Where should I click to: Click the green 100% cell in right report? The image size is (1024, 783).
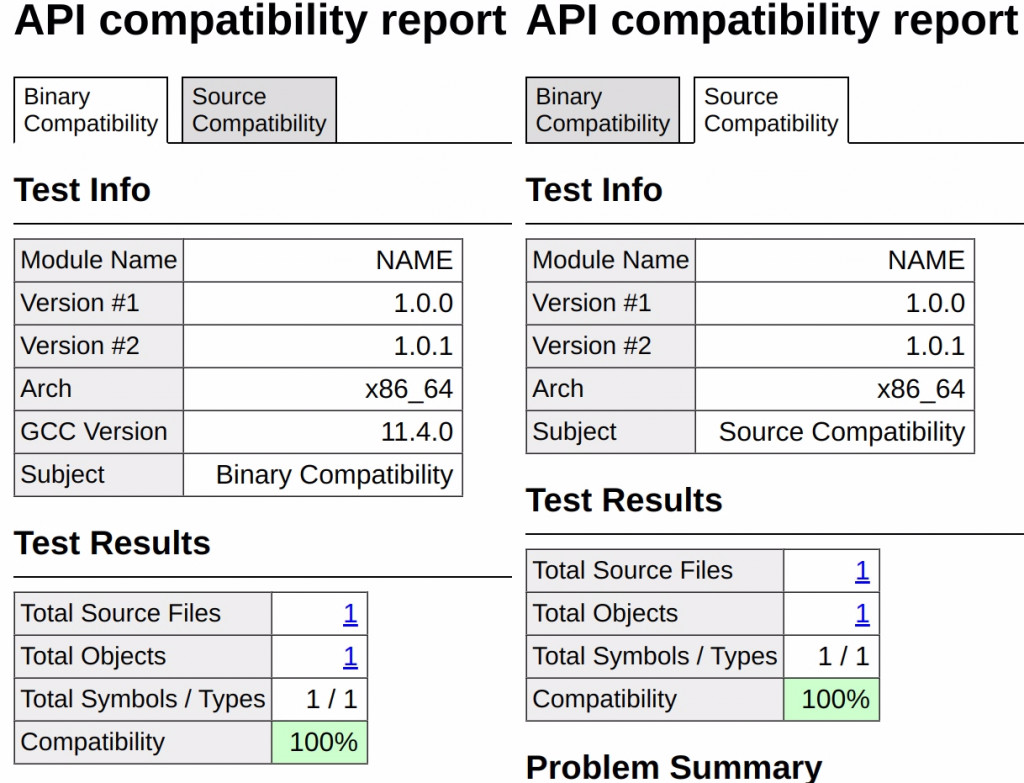click(832, 699)
